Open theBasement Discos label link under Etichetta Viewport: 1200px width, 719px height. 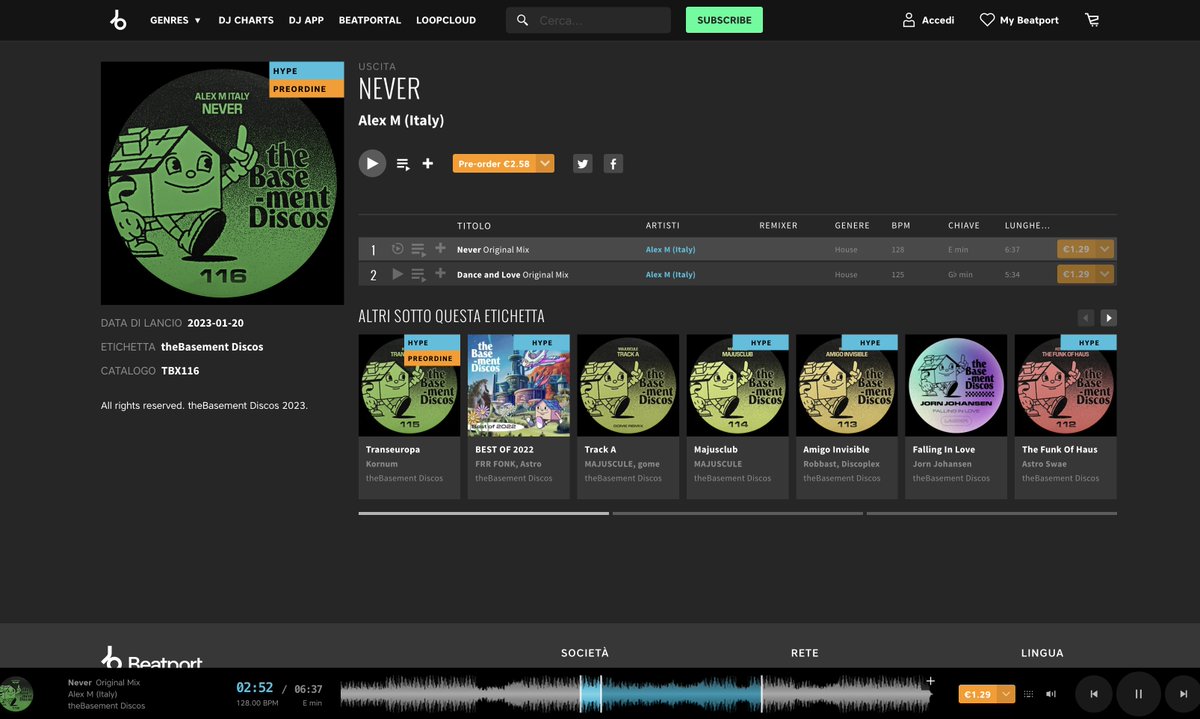tap(212, 347)
